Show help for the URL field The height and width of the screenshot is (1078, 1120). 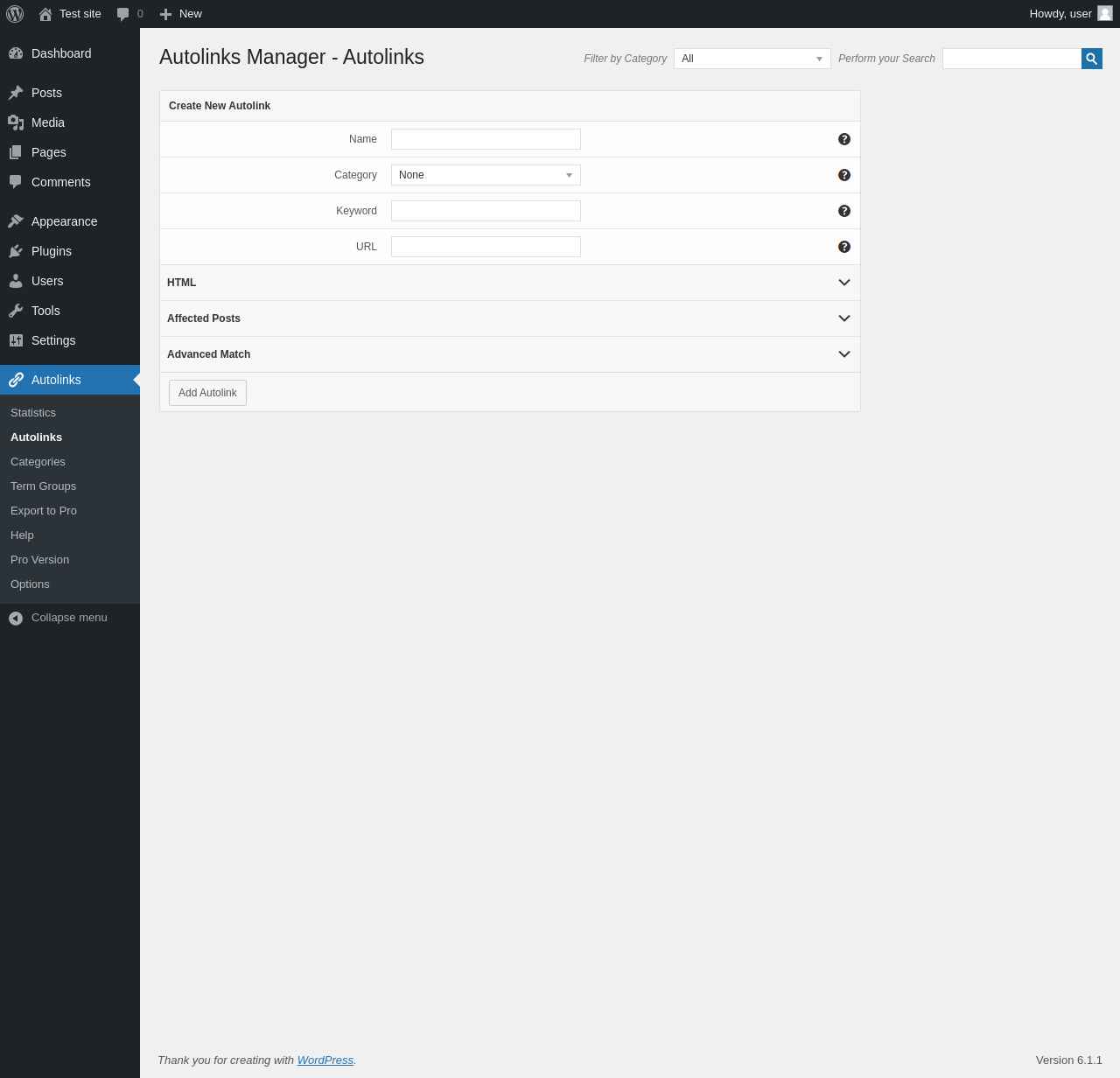click(844, 247)
